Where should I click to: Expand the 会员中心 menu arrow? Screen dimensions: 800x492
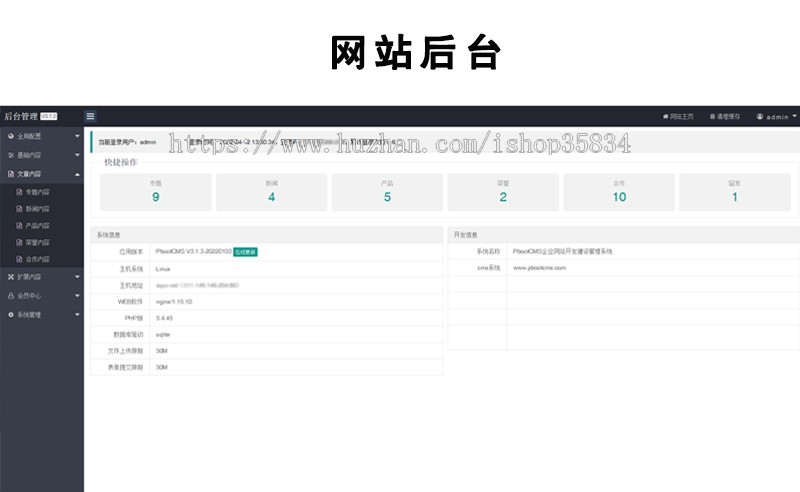77,296
